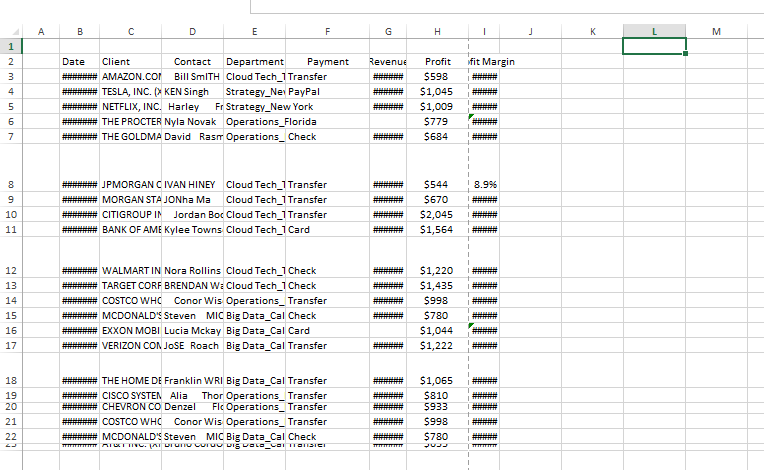Select column B header
Image resolution: width=764 pixels, height=470 pixels.
[79, 32]
